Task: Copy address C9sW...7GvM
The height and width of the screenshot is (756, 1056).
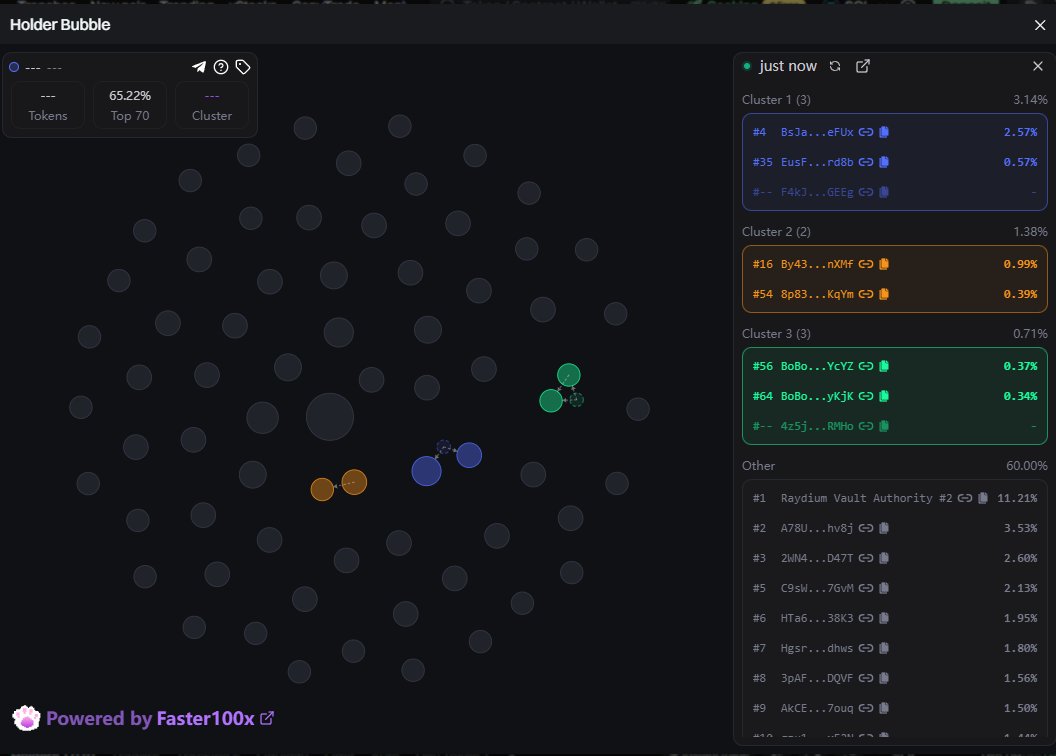Action: click(884, 588)
